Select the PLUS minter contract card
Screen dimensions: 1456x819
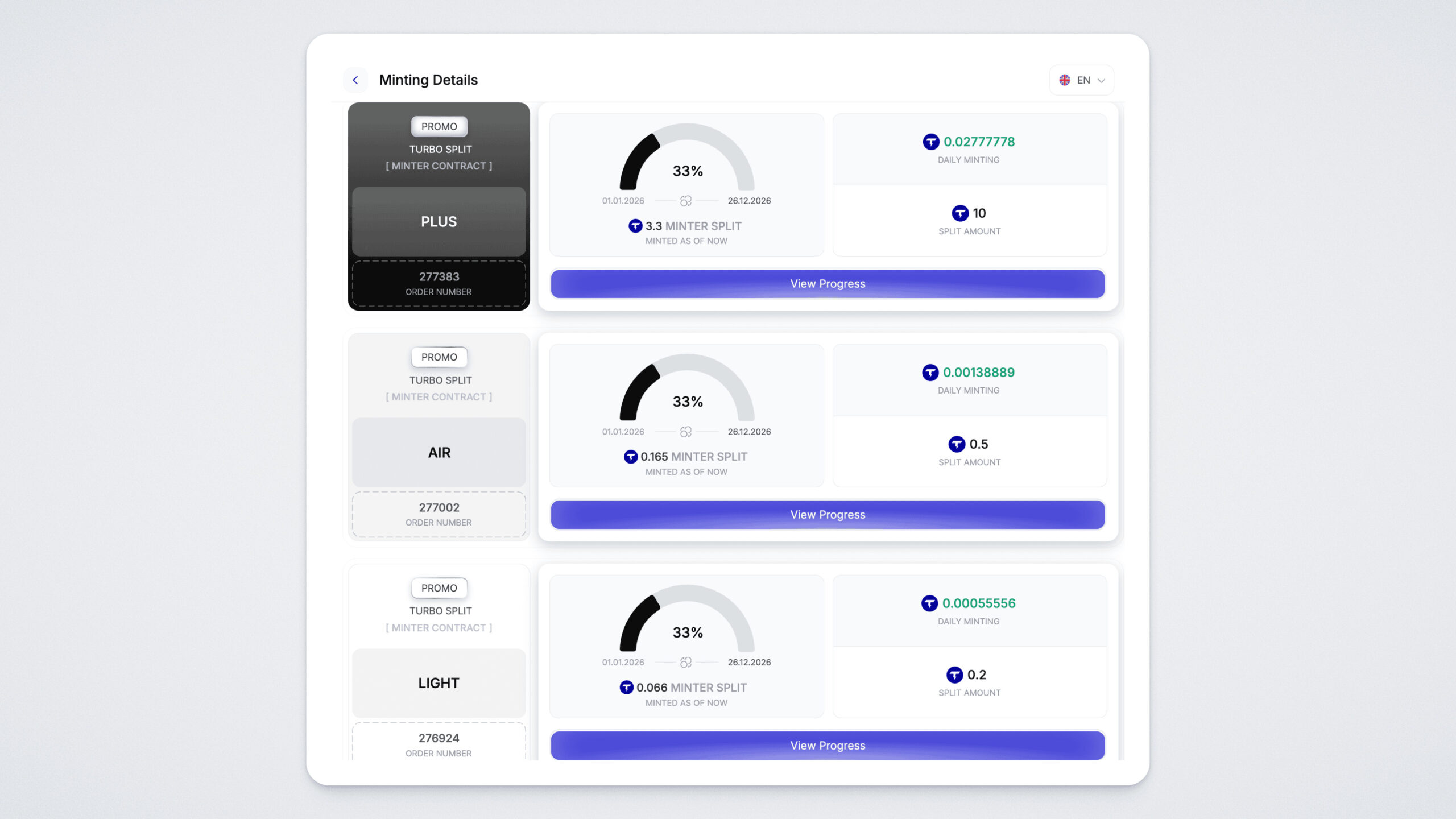pyautogui.click(x=439, y=221)
